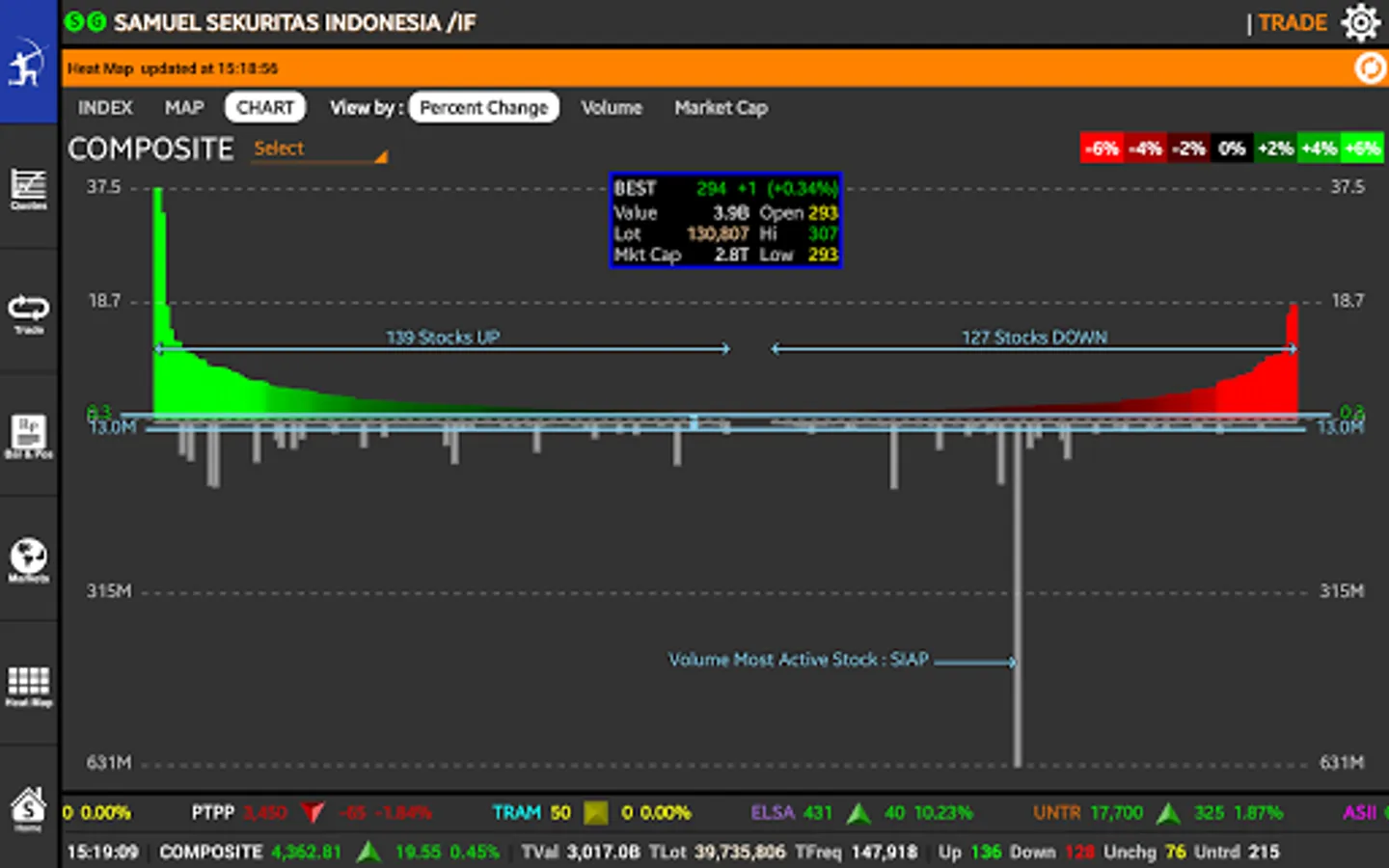Image resolution: width=1389 pixels, height=868 pixels.
Task: Click the green G status indicator
Action: click(96, 21)
